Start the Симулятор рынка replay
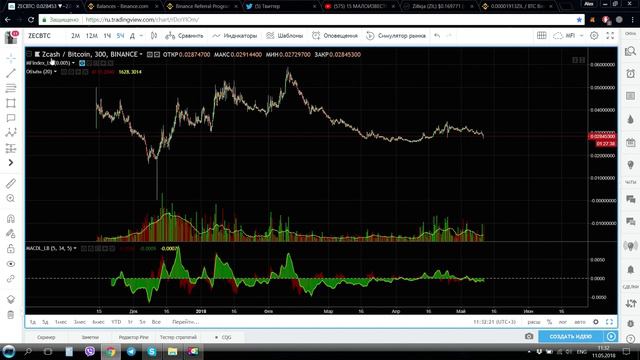This screenshot has height=360, width=640. [x=396, y=36]
